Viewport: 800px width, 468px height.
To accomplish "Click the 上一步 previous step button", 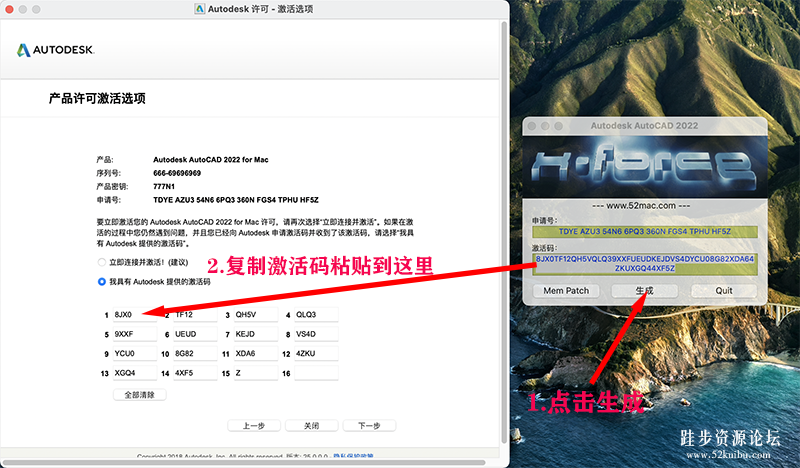I will point(254,426).
